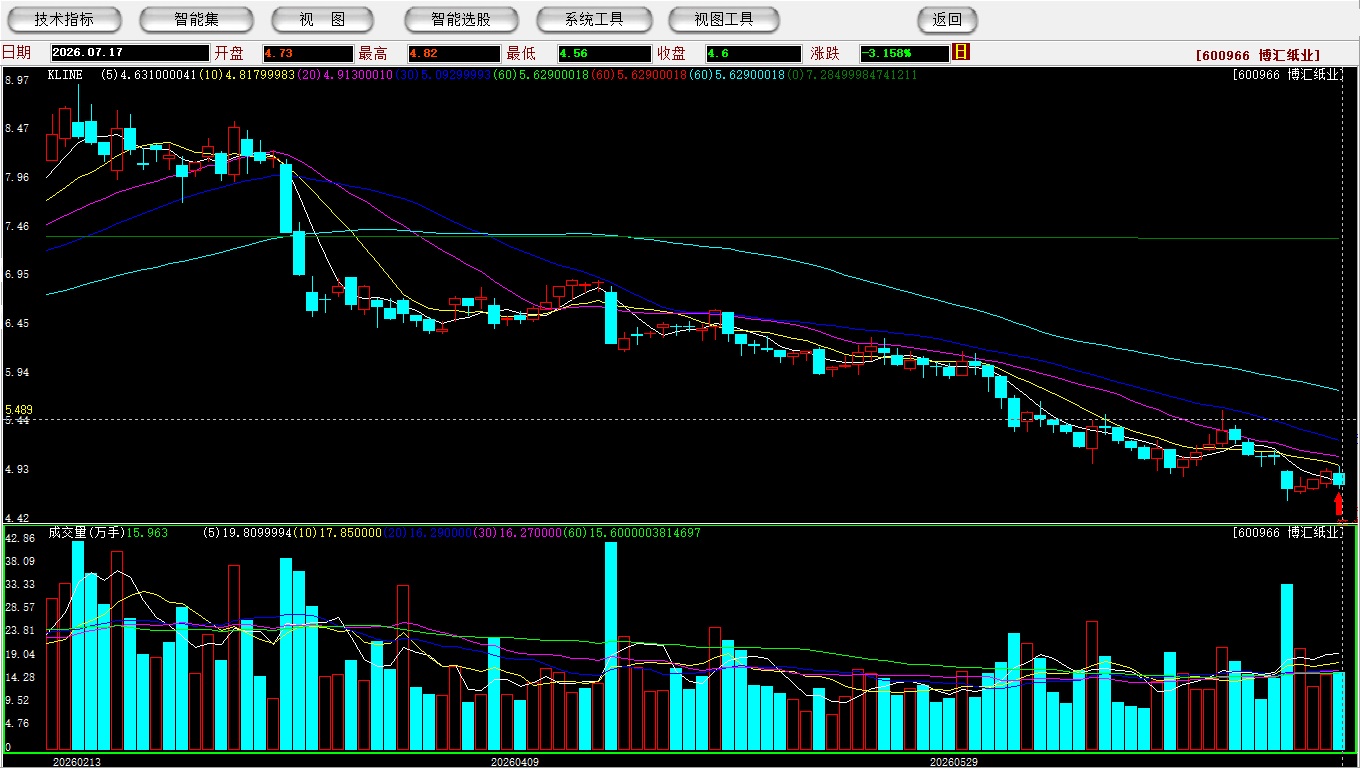Click the 成交量(万手) volume label
1360x768 pixels.
point(87,533)
